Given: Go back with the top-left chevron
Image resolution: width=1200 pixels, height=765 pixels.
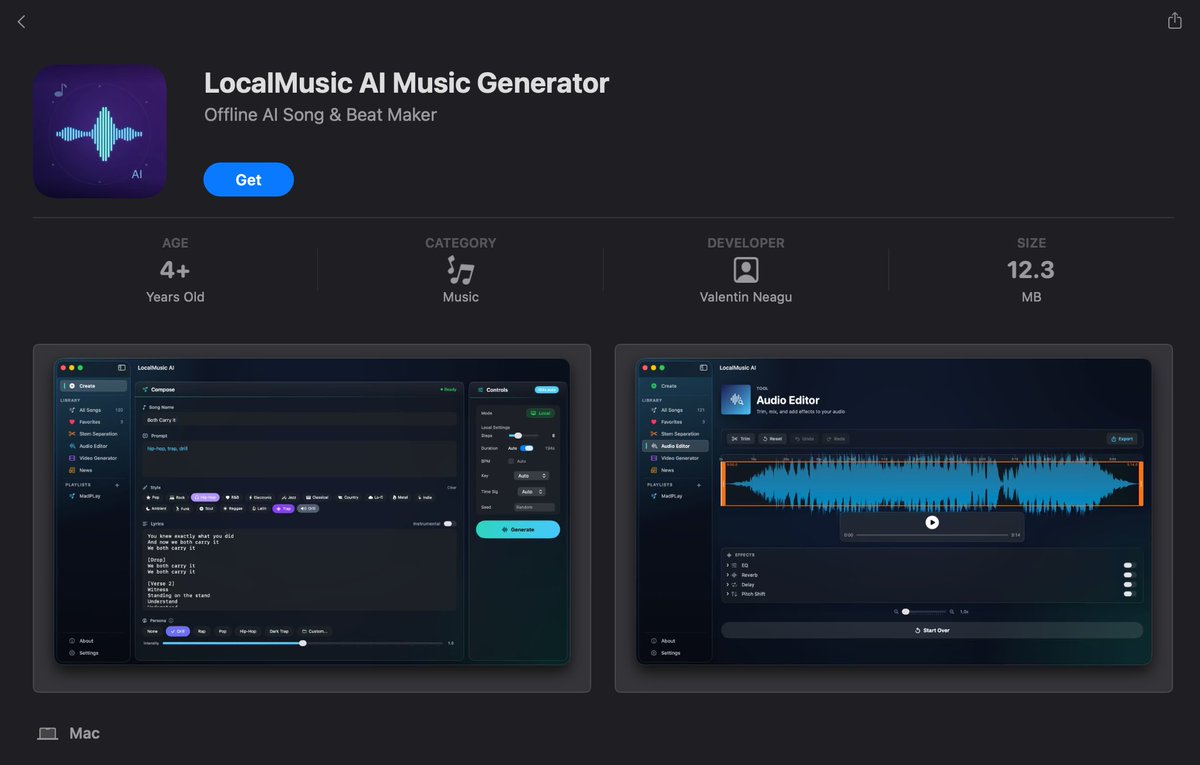Looking at the screenshot, I should (21, 21).
